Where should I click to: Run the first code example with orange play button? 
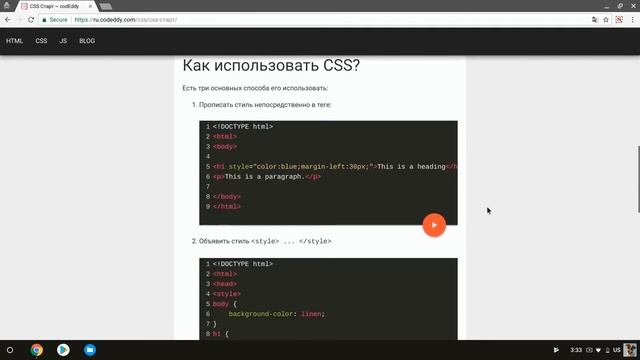point(434,225)
